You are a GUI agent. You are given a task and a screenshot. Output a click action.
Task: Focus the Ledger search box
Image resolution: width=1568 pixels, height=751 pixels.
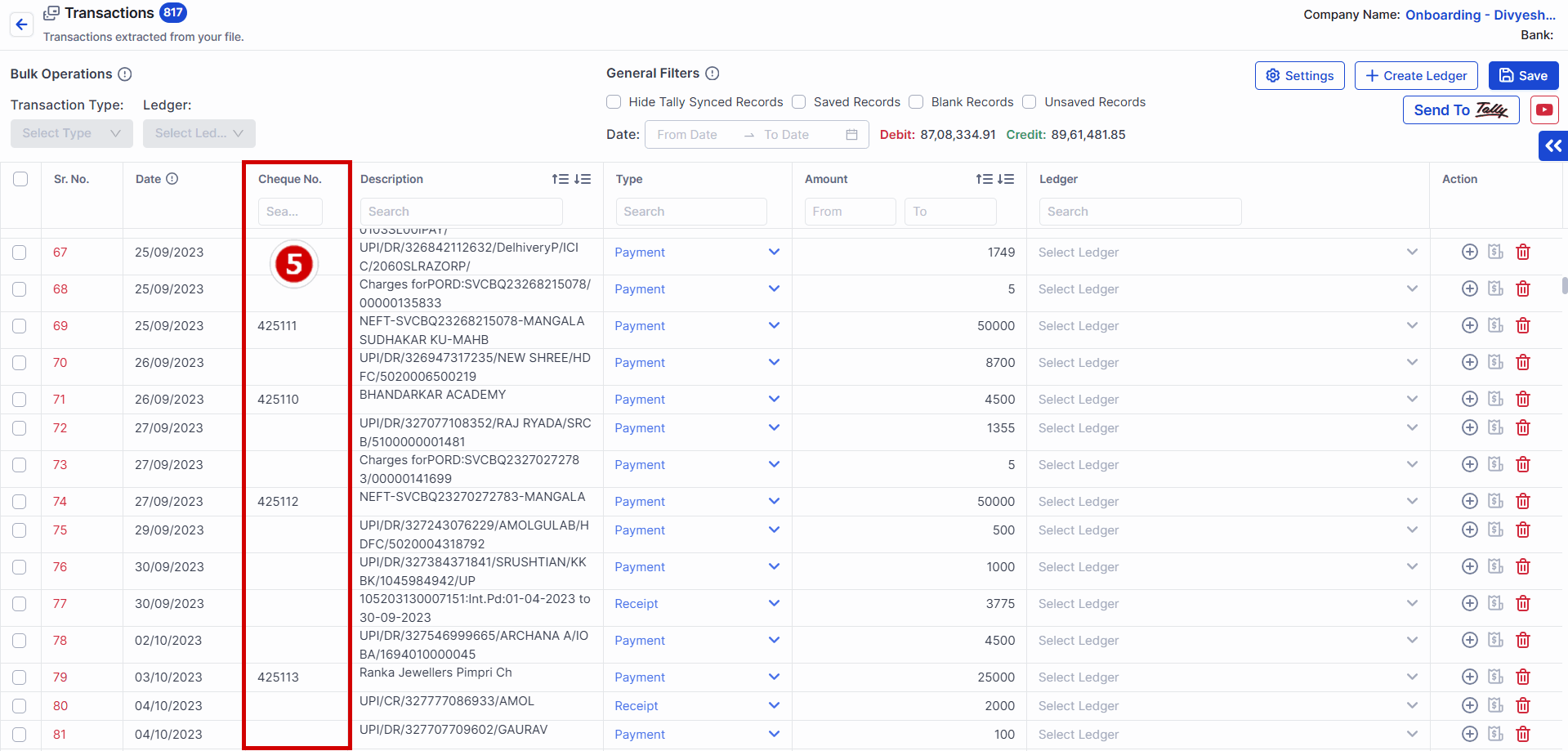pyautogui.click(x=1140, y=212)
